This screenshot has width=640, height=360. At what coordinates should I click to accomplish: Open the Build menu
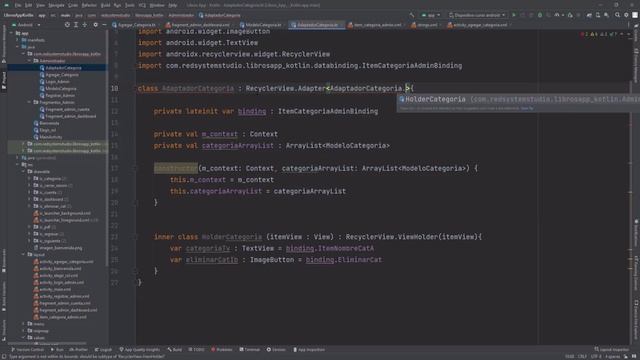(105, 5)
